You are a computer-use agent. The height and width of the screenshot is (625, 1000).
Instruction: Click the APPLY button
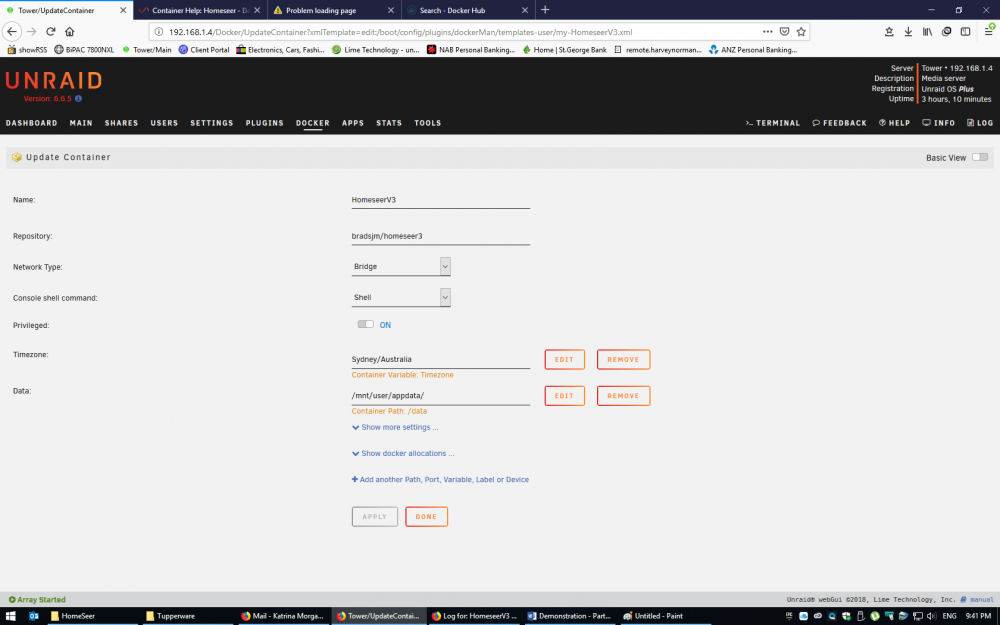[x=374, y=517]
